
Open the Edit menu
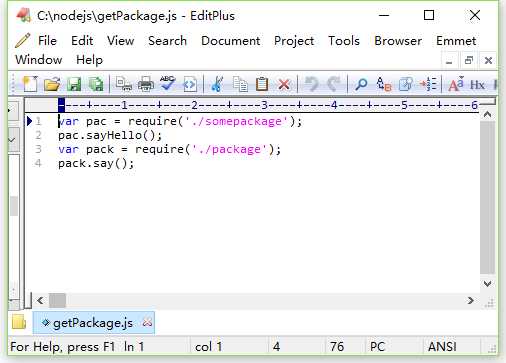coord(82,41)
